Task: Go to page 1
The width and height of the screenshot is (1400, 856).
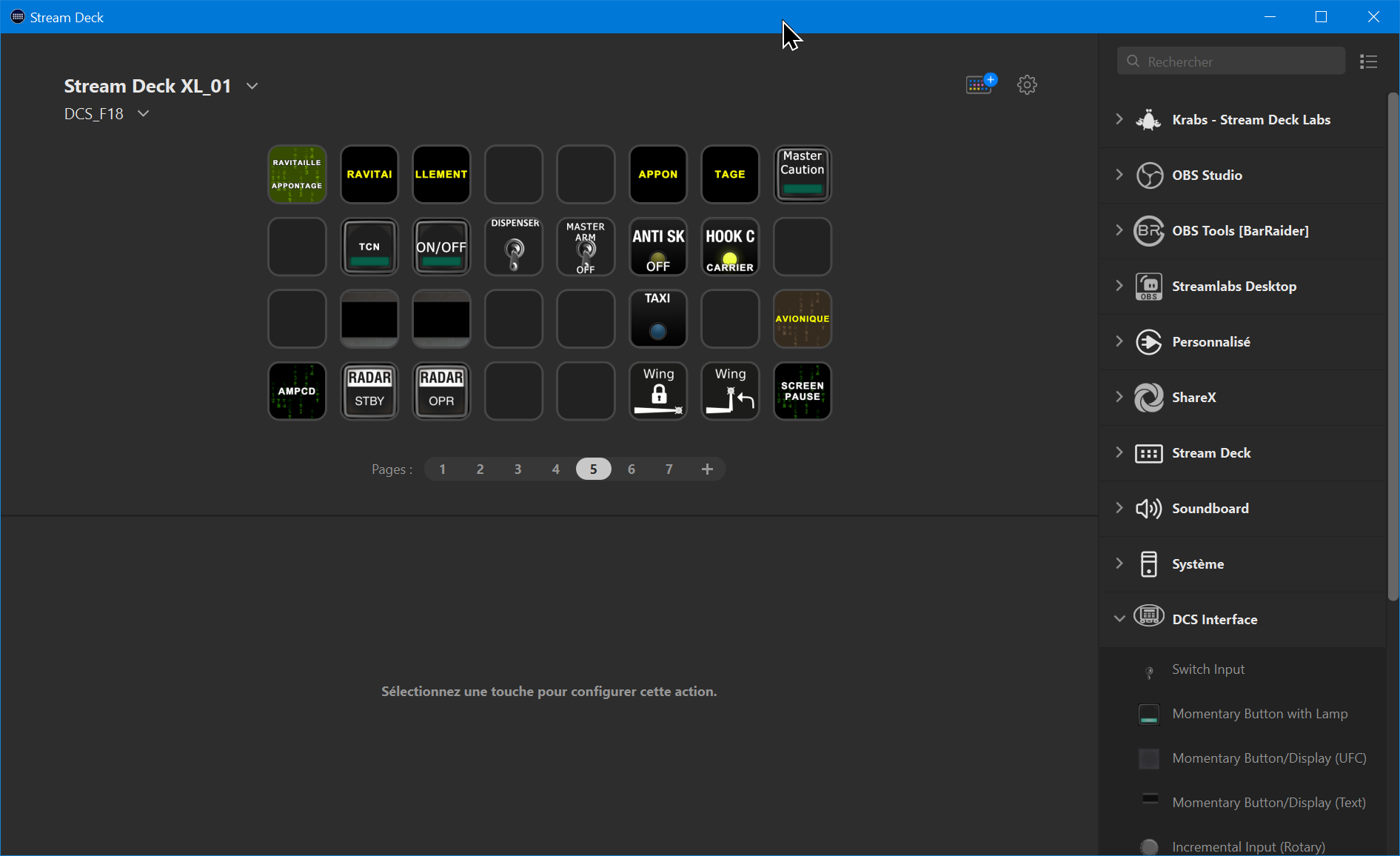Action: click(x=443, y=469)
